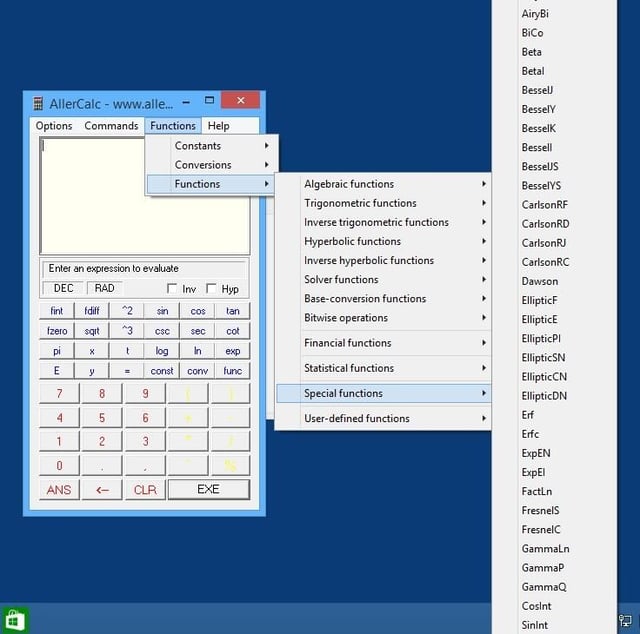Expand Algebraic functions submenu
This screenshot has height=634, width=640.
383,184
